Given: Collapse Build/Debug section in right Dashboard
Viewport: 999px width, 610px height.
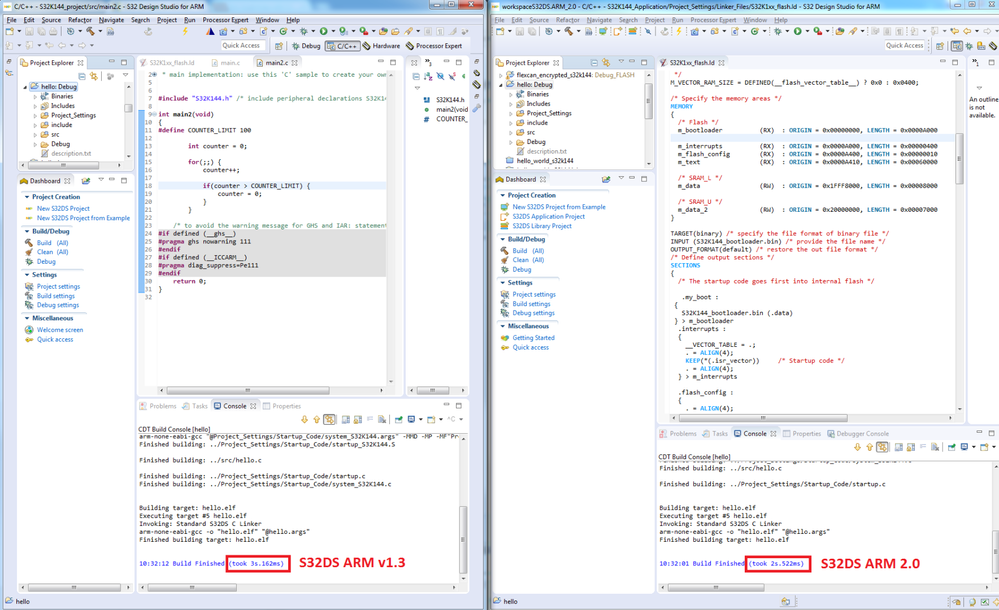Looking at the screenshot, I should click(x=503, y=239).
